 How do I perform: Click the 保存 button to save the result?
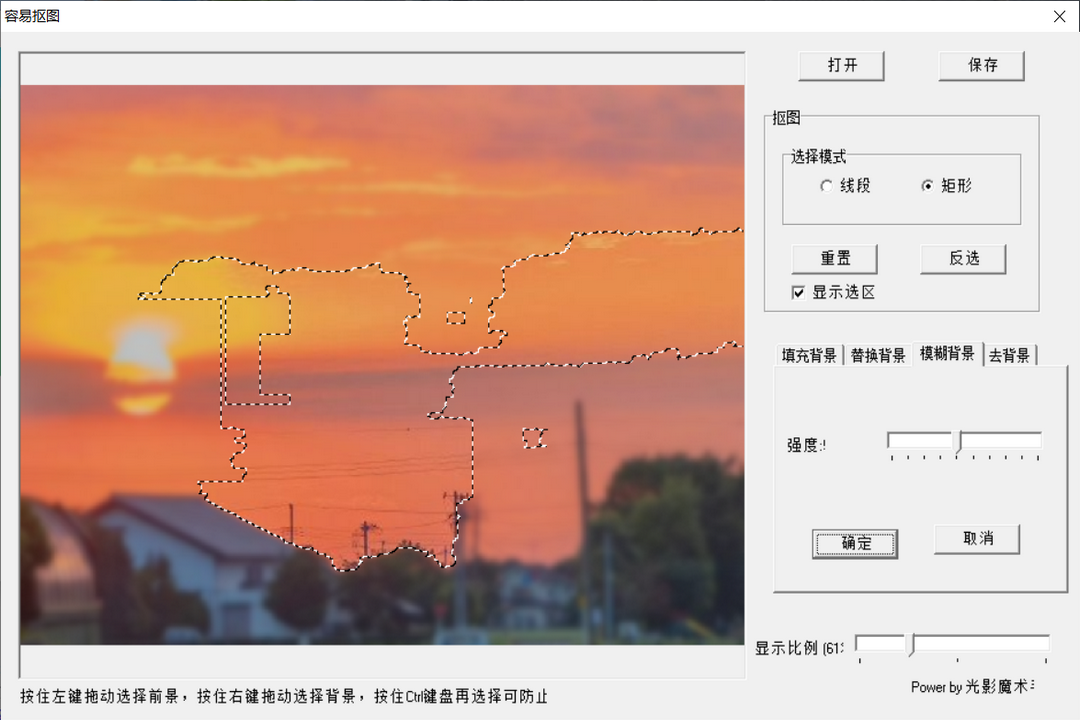981,66
